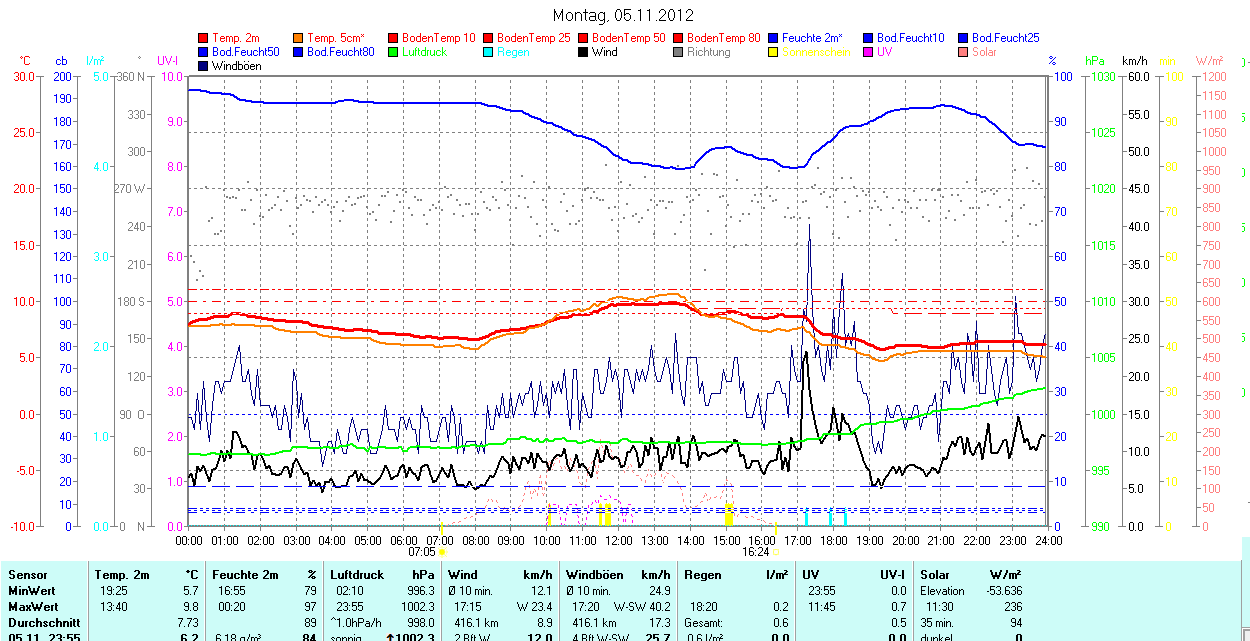Click the pink Solar legend square
Image resolution: width=1250 pixels, height=641 pixels.
coord(964,52)
